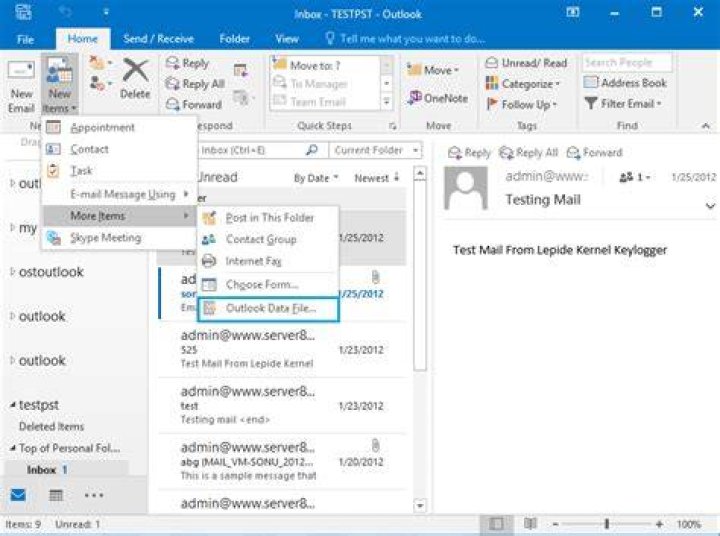This screenshot has width=720, height=536.
Task: Select the Inbox folder with 1 unread
Action: (67, 469)
